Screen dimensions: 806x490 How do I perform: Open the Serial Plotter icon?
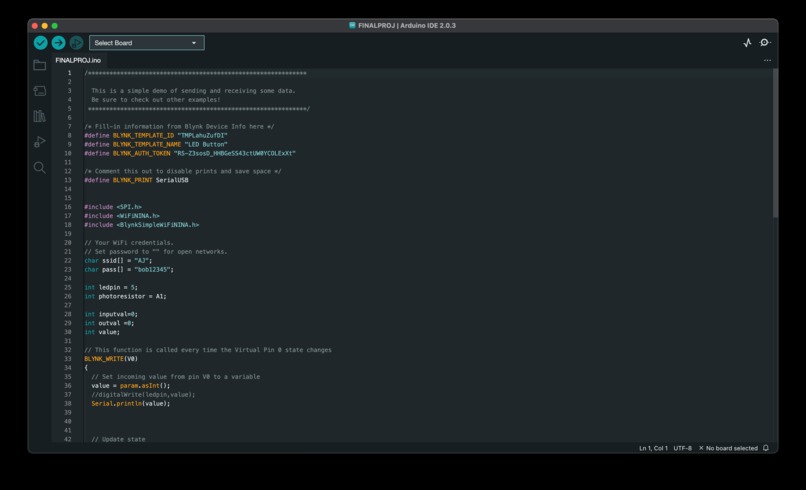click(x=747, y=43)
